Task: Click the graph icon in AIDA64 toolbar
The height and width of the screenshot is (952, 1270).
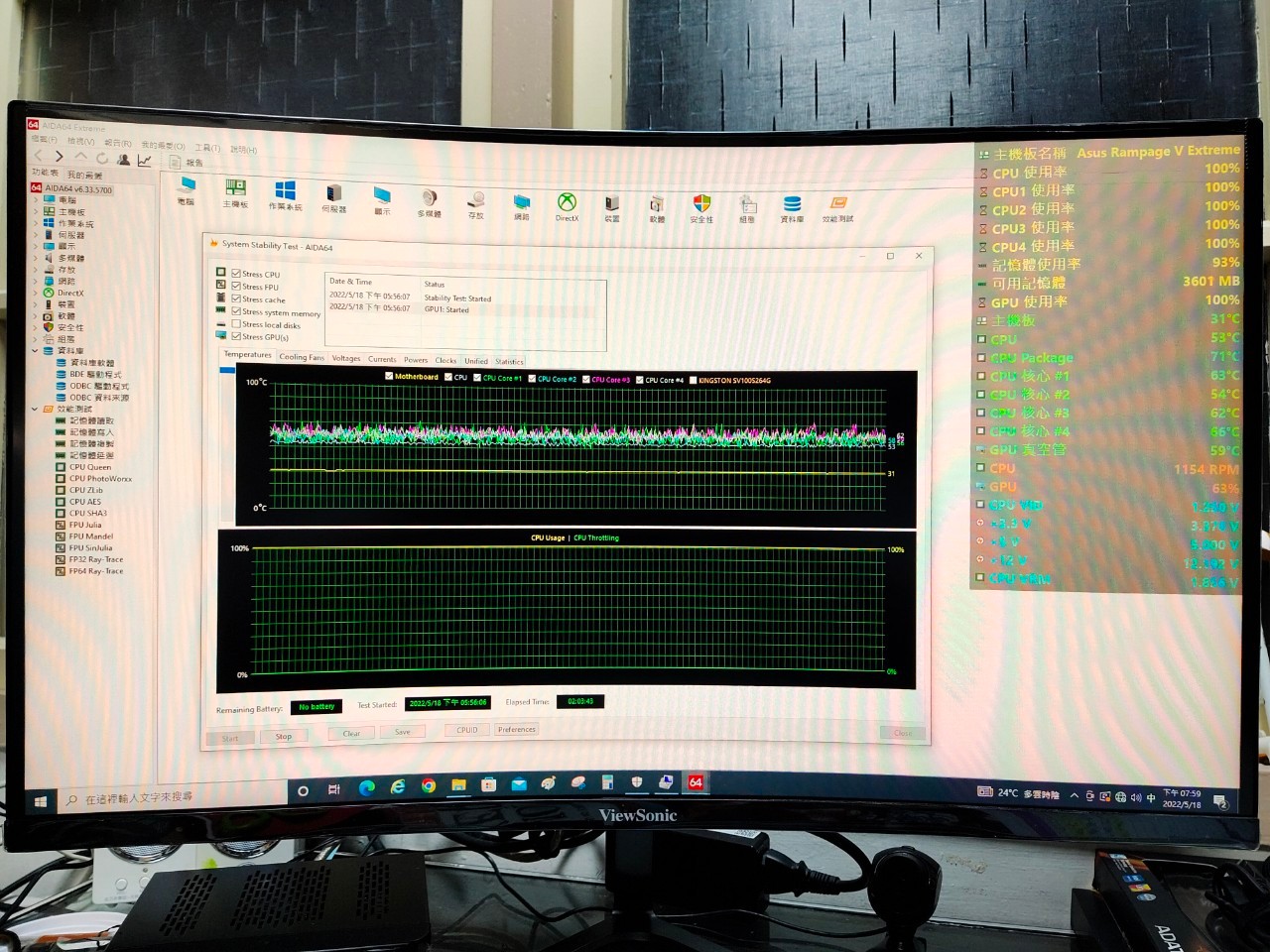Action: (145, 160)
